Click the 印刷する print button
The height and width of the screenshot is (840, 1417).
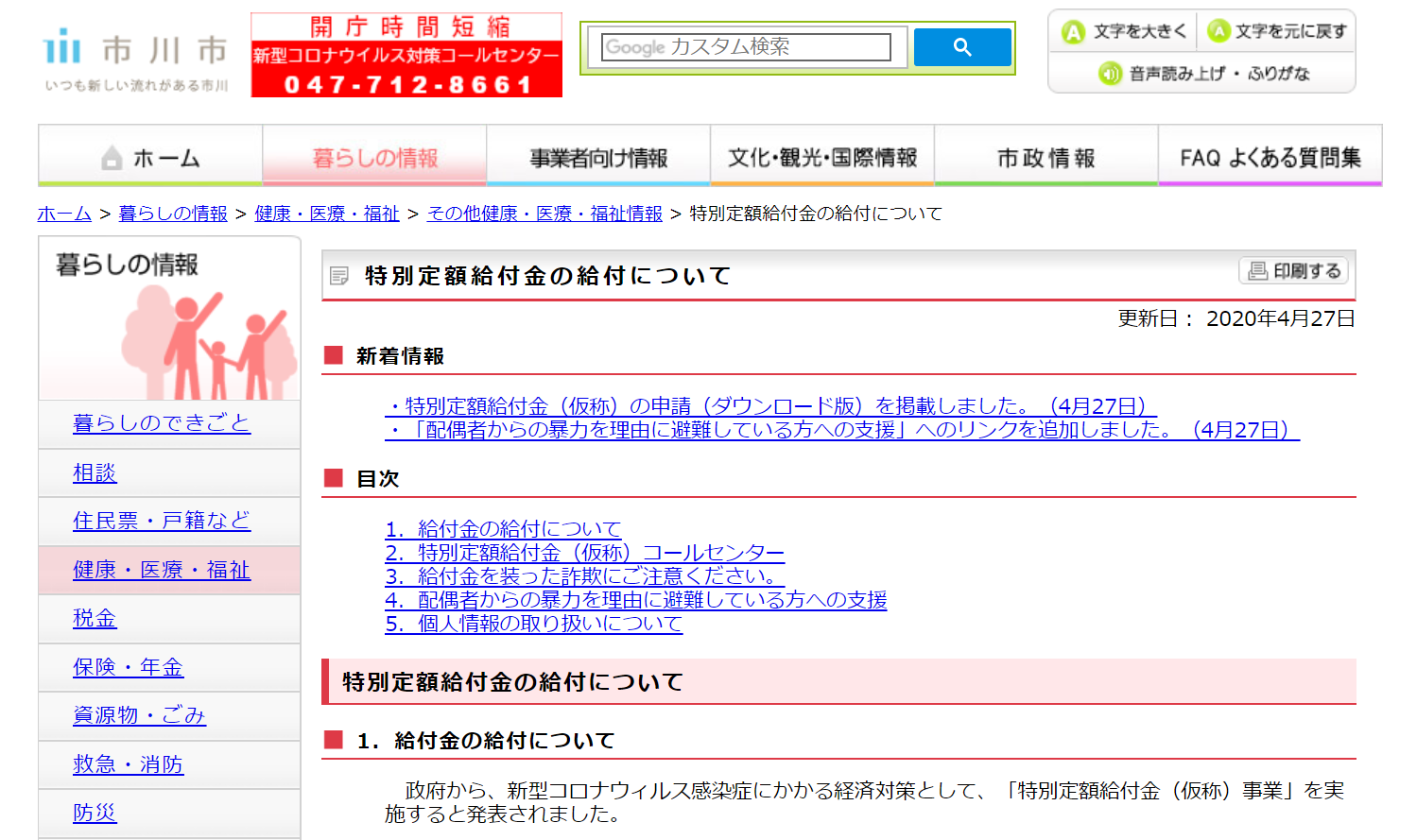(1293, 271)
